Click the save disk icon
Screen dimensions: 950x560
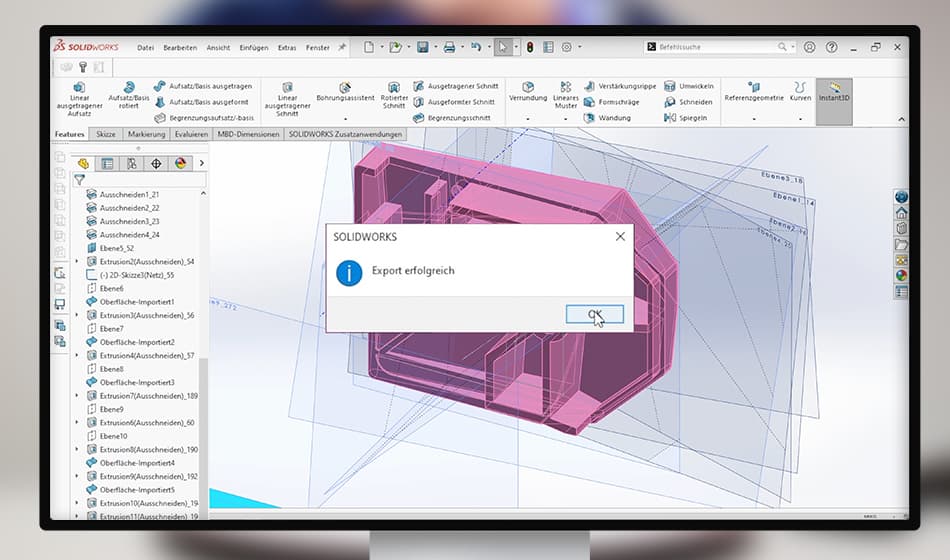tap(422, 47)
